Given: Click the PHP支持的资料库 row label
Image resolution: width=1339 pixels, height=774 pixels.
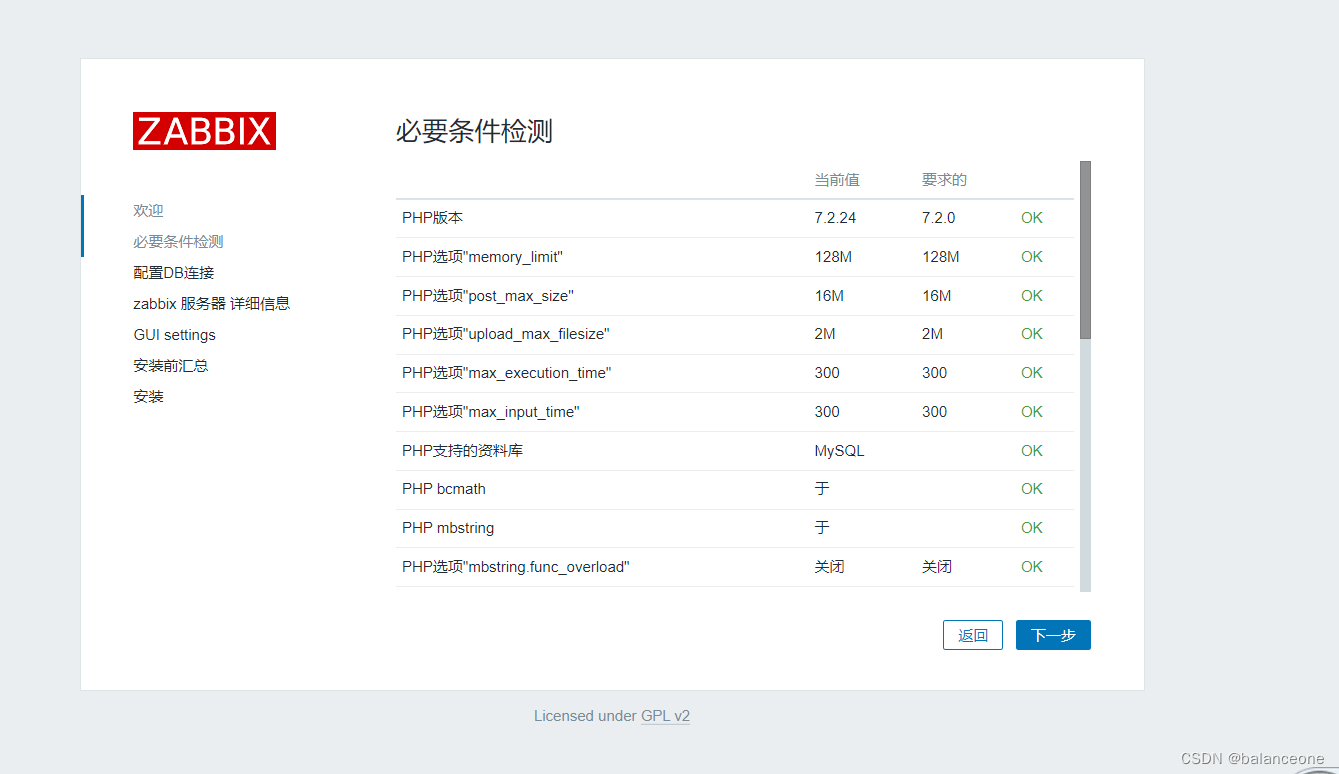Looking at the screenshot, I should (x=463, y=451).
